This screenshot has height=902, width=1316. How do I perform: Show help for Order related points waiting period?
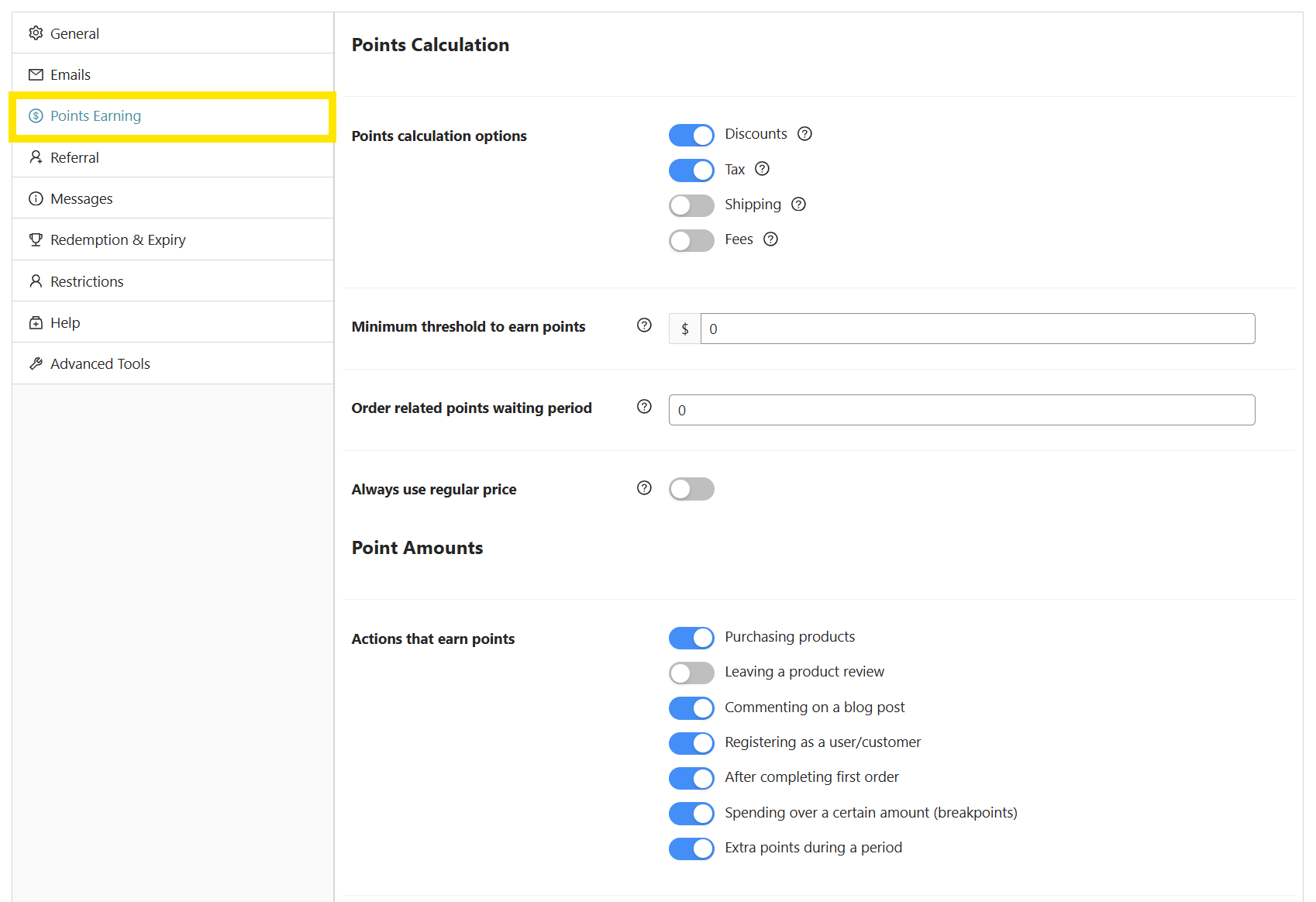tap(644, 407)
